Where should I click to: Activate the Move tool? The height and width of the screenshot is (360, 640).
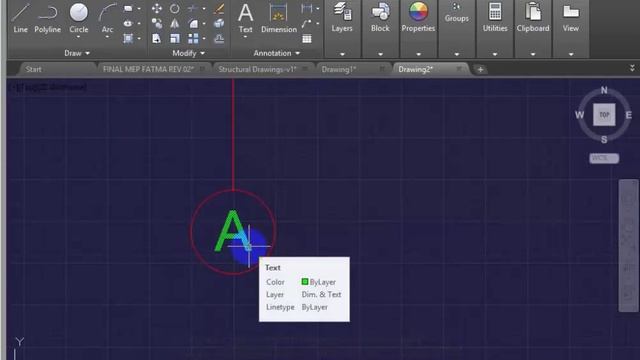tap(157, 8)
